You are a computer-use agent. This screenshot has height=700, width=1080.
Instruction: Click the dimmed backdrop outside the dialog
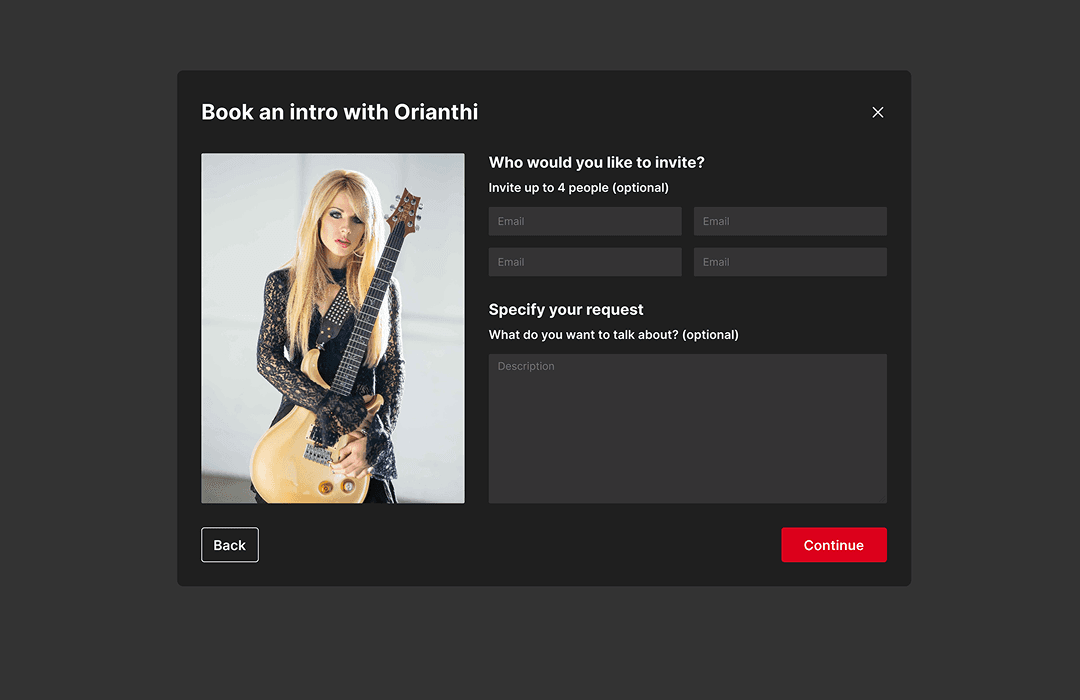tap(90, 350)
